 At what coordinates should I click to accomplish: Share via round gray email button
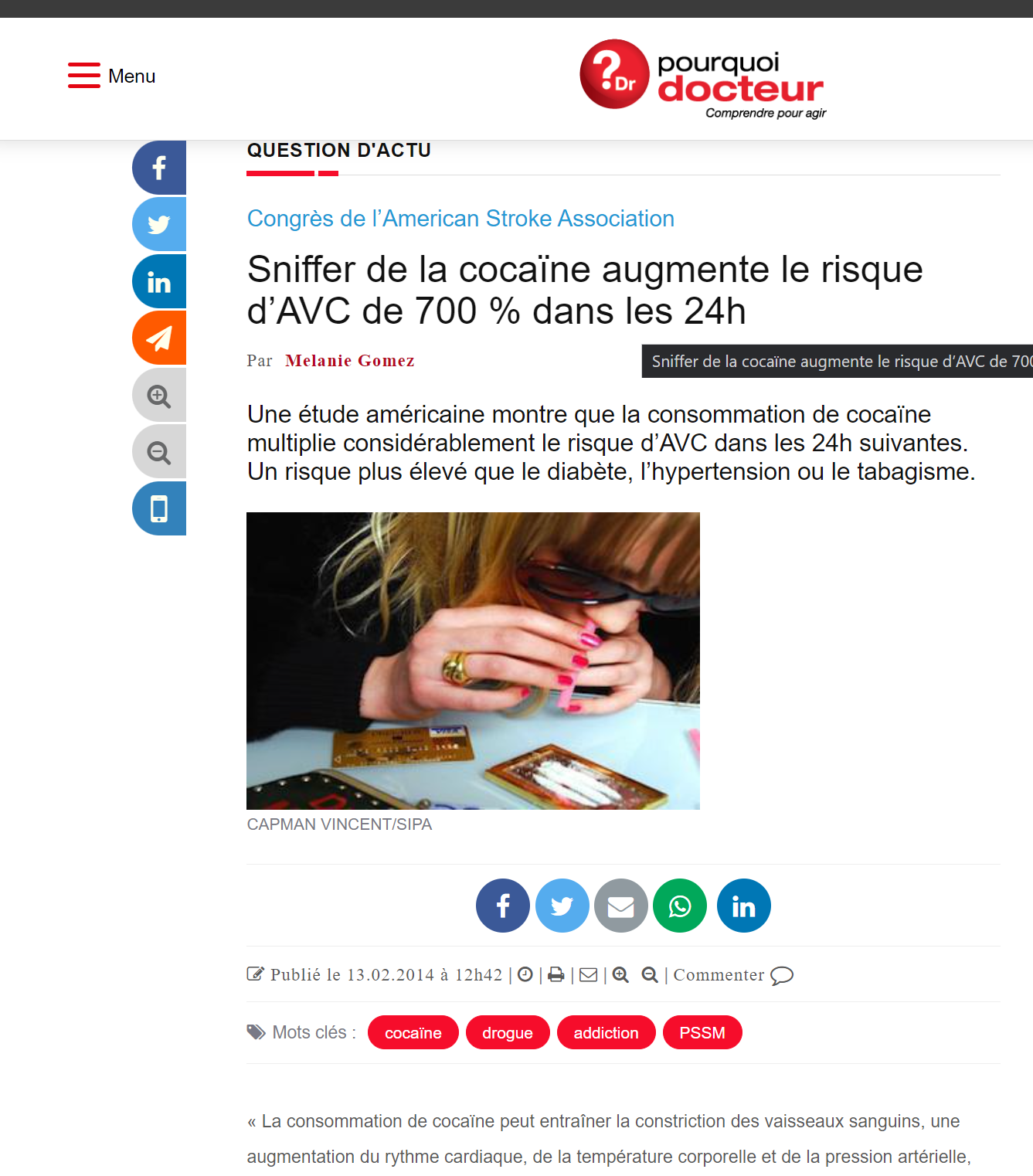click(621, 906)
